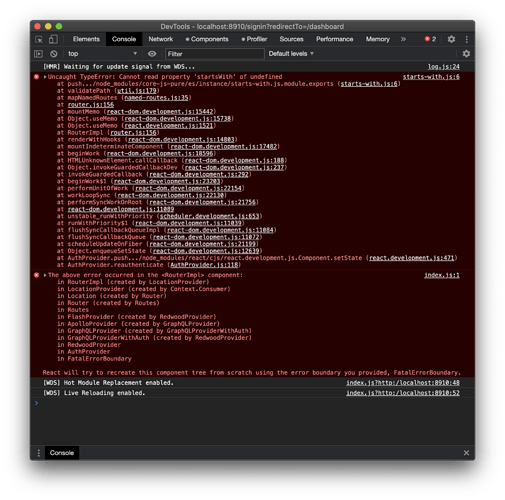Open the localhost:8910:48 index.js link

(403, 383)
